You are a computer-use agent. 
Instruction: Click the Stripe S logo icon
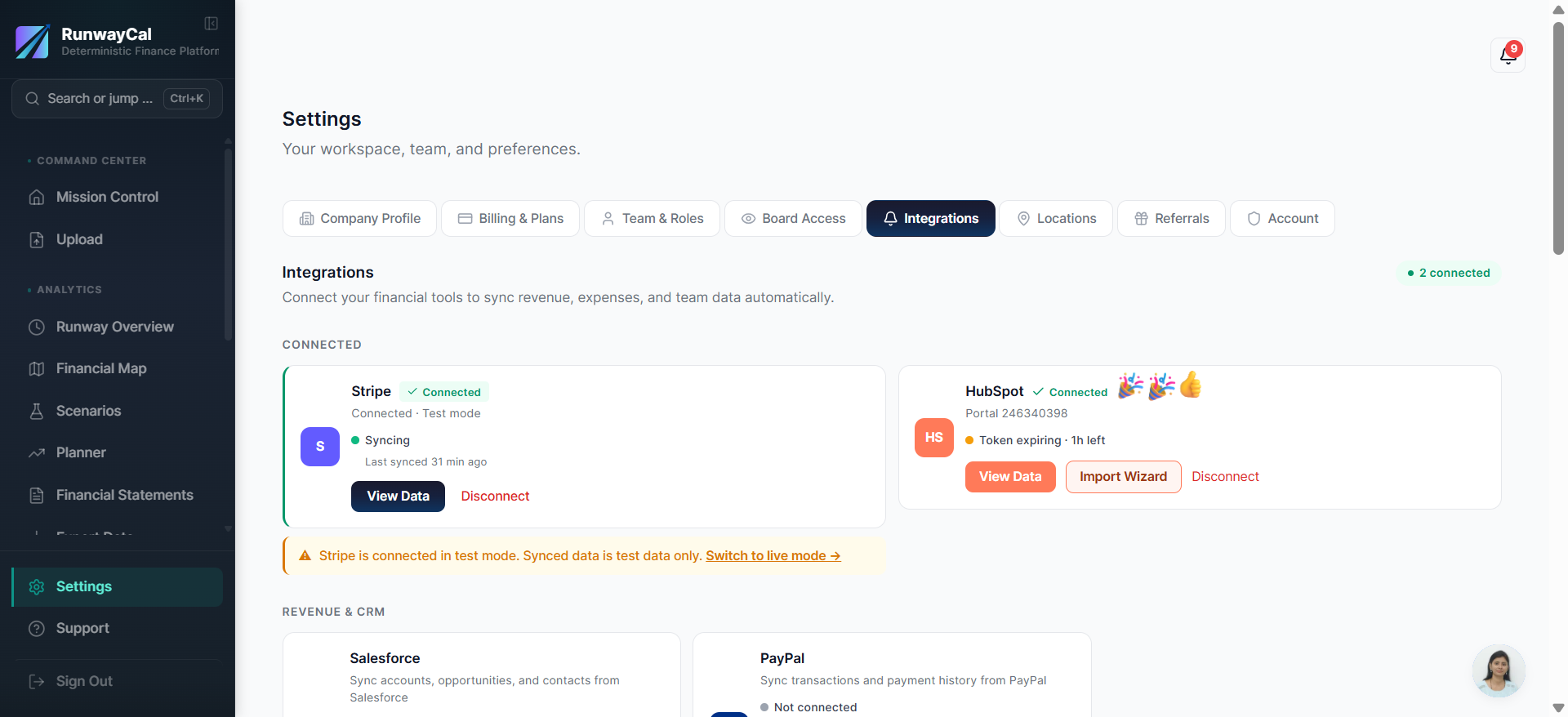pos(320,447)
